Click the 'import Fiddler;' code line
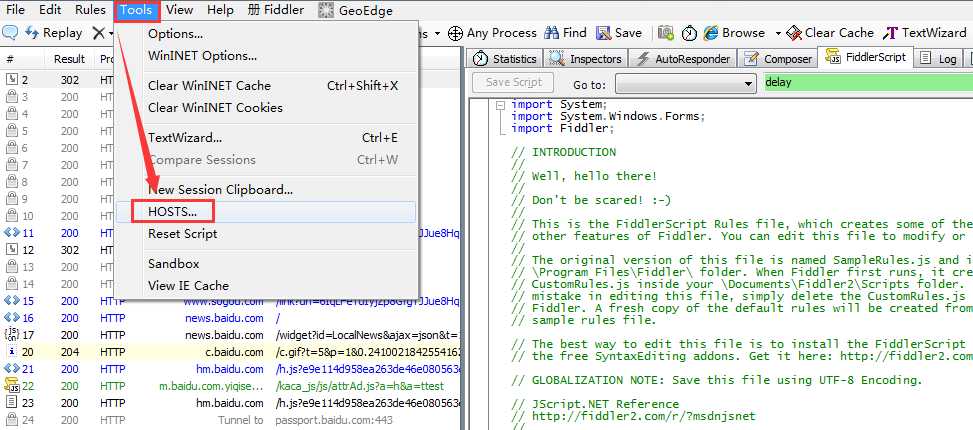 [562, 128]
